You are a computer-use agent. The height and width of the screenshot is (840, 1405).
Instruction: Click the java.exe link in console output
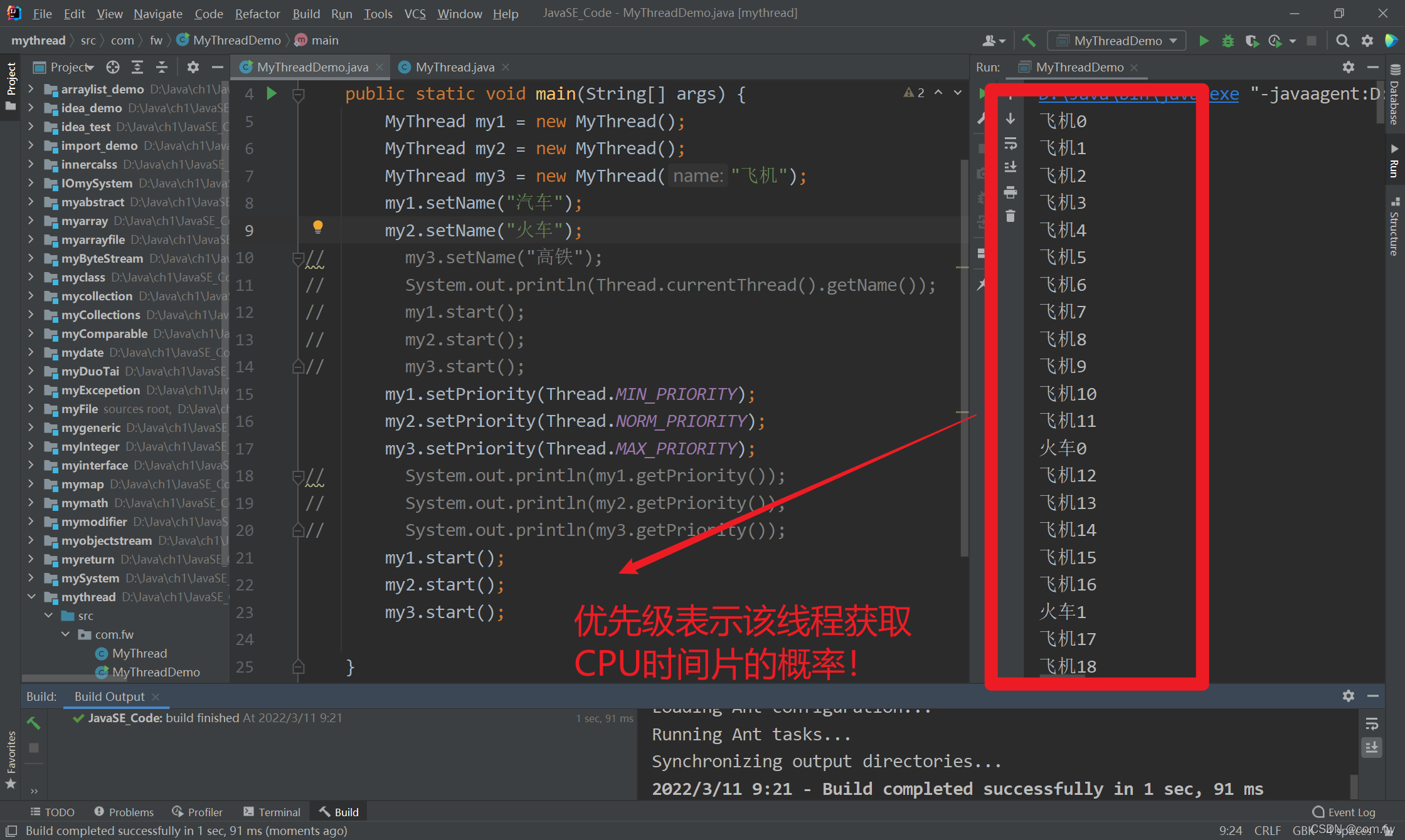1223,94
